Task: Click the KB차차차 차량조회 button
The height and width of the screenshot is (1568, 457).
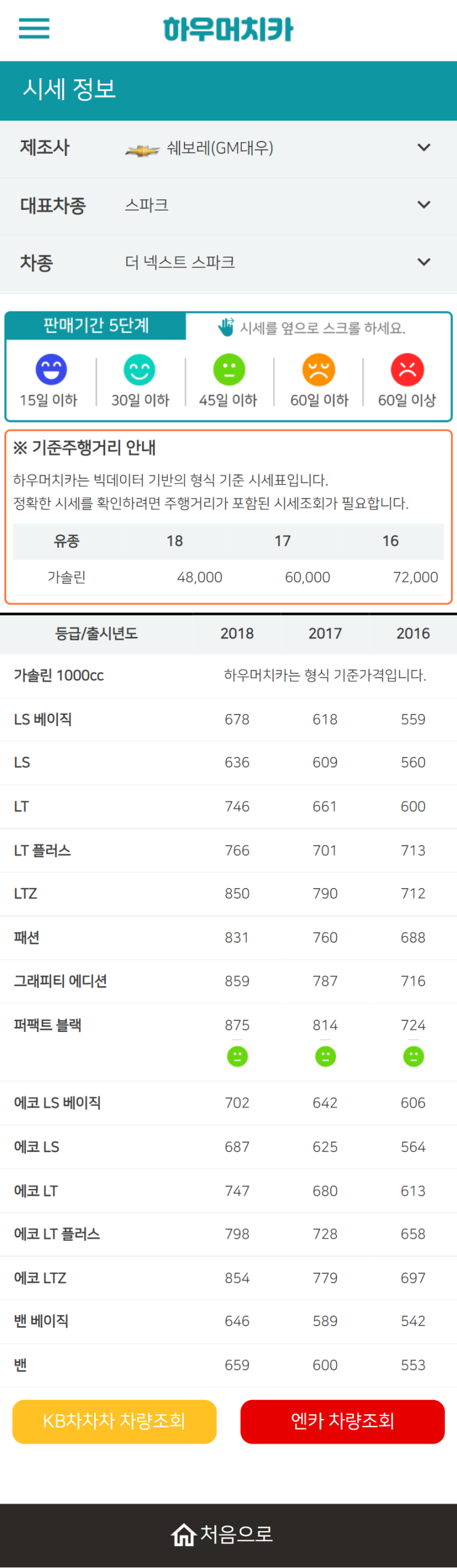Action: click(x=114, y=1422)
